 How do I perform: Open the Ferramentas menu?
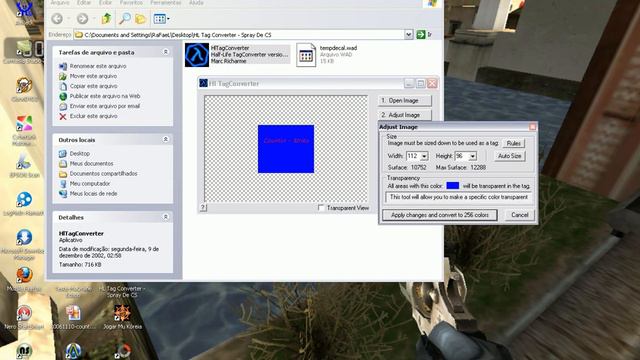[166, 2]
